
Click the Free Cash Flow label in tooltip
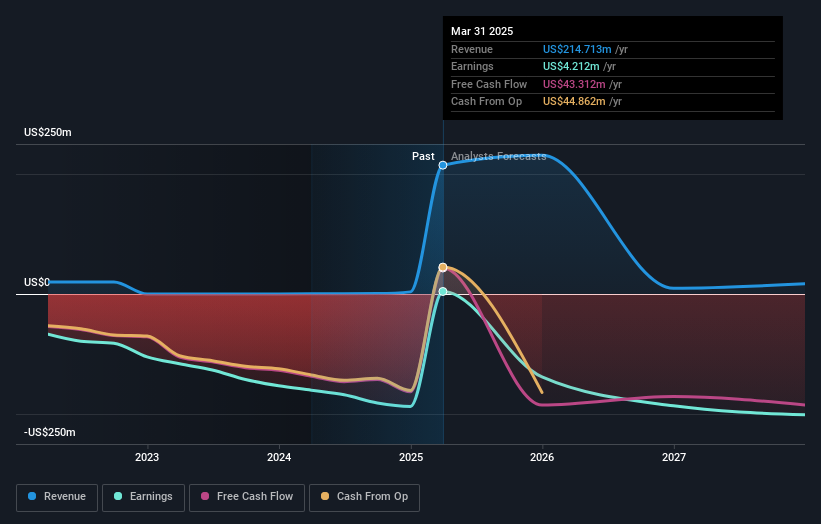pyautogui.click(x=489, y=84)
